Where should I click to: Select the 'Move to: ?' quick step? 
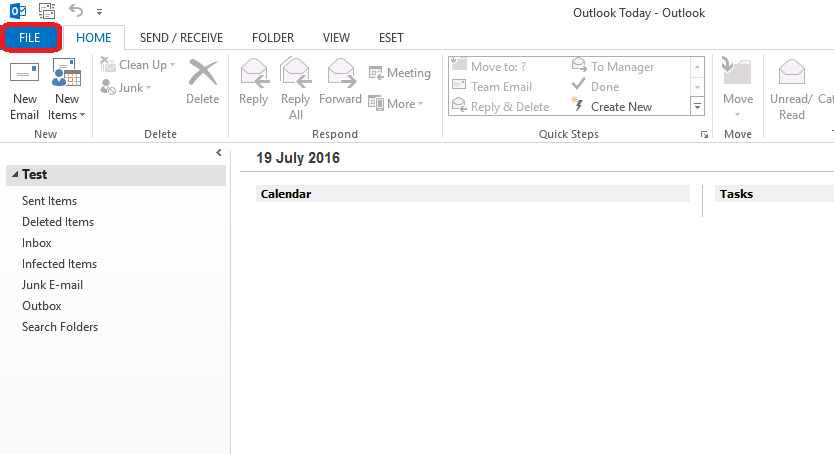click(x=489, y=66)
